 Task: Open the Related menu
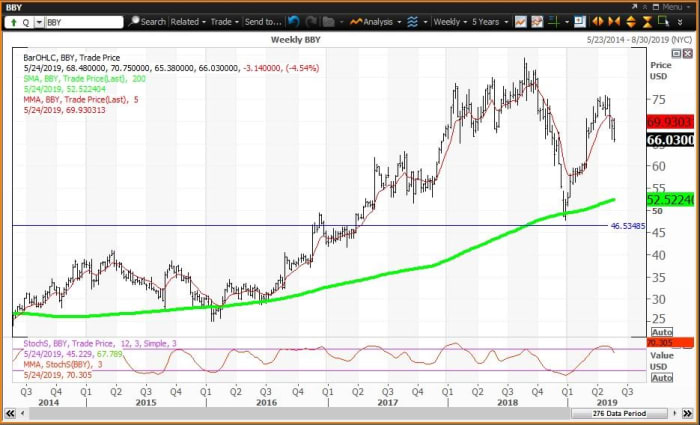coord(185,20)
